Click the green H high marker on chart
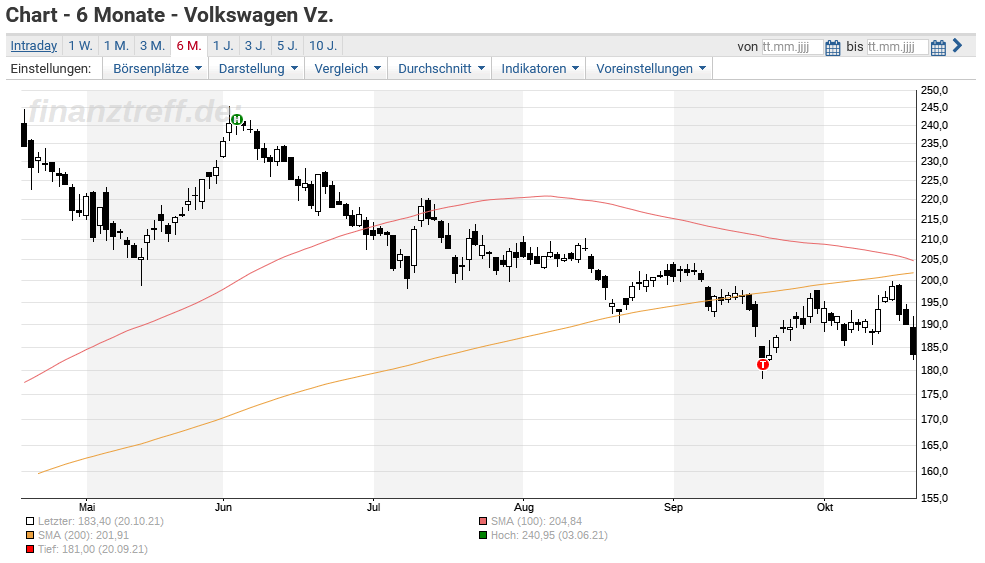Screen dimensions: 985x563 237,119
